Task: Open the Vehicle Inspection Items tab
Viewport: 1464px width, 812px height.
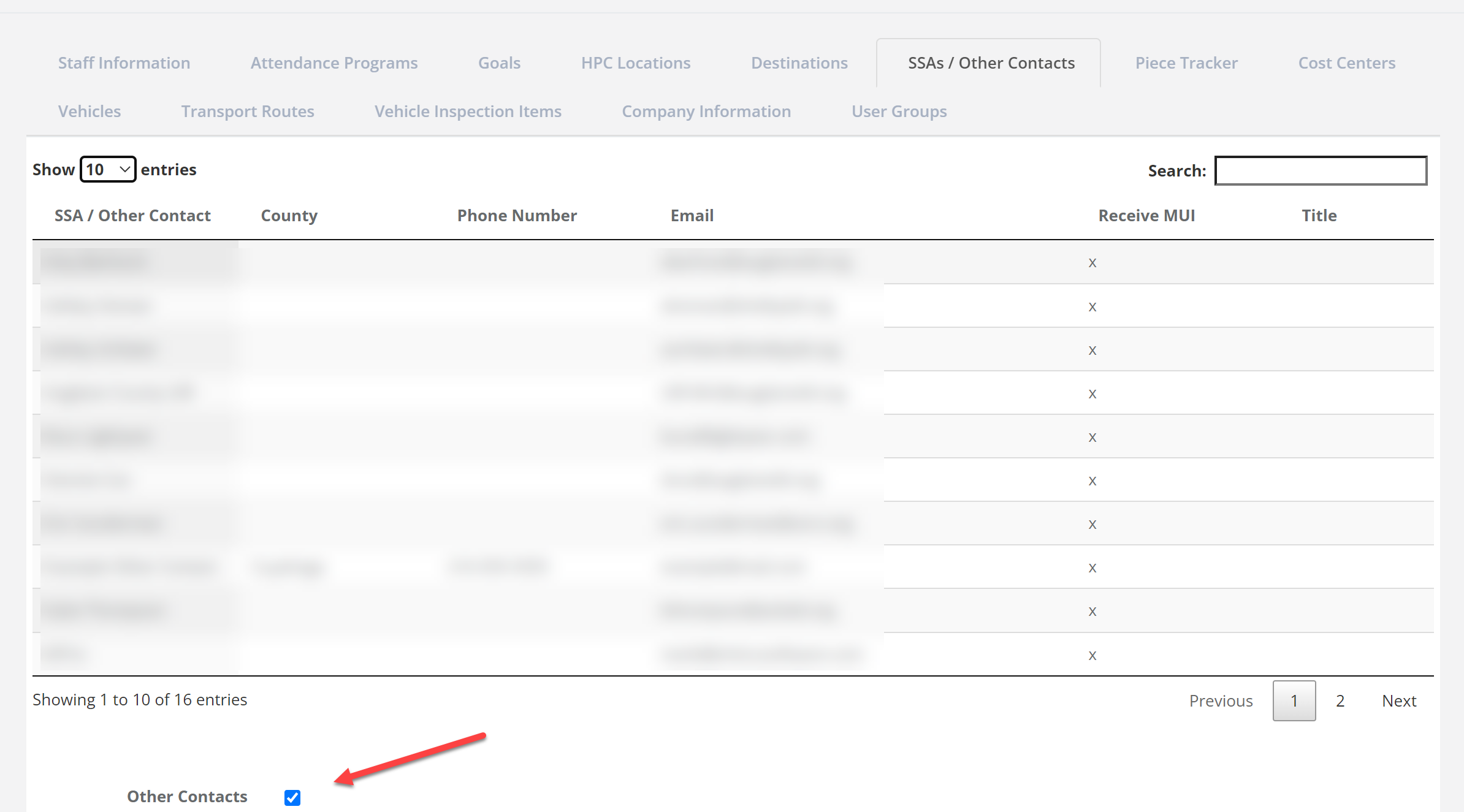Action: (468, 111)
